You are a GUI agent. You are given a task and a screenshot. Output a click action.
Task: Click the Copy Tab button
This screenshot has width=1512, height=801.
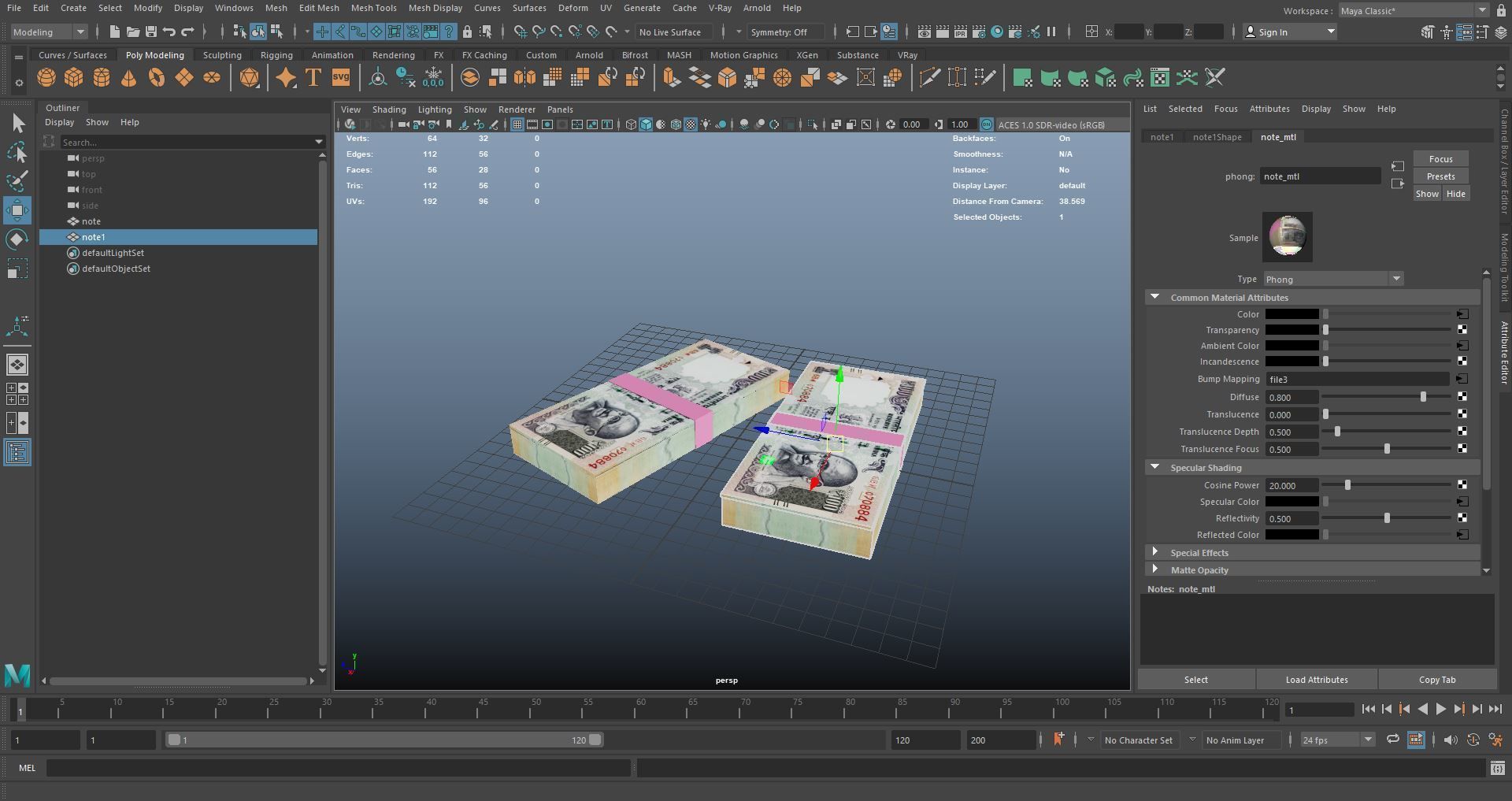click(1437, 680)
